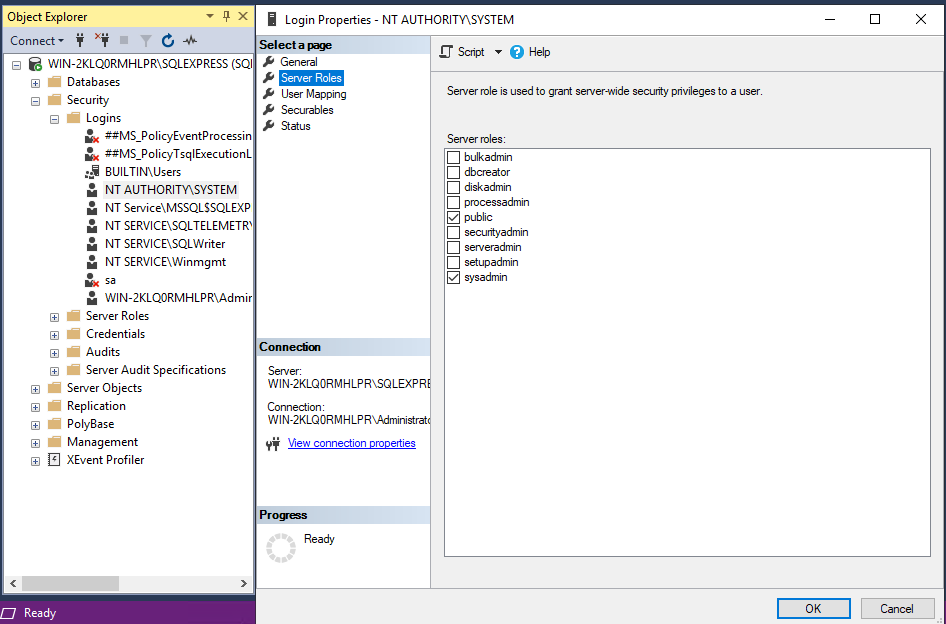This screenshot has height=624, width=946.
Task: Click the Disconnect plug icon with red X
Action: (x=101, y=41)
